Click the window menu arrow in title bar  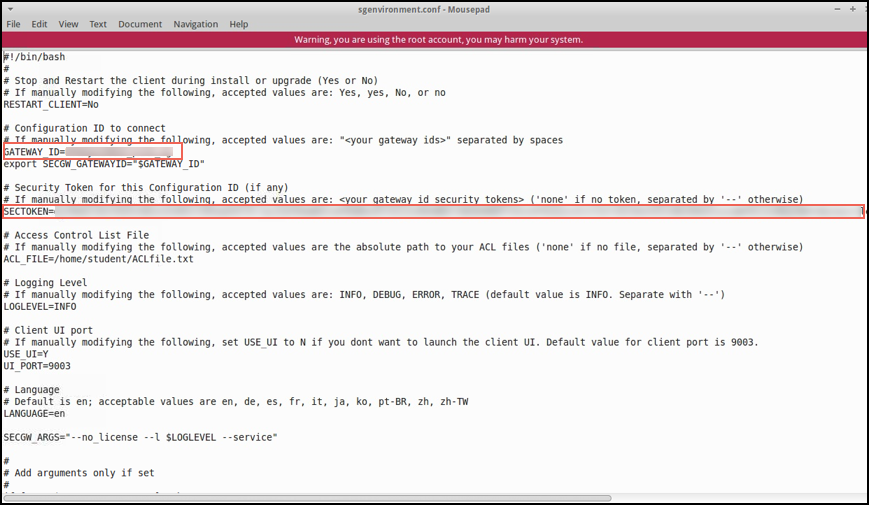click(x=11, y=9)
